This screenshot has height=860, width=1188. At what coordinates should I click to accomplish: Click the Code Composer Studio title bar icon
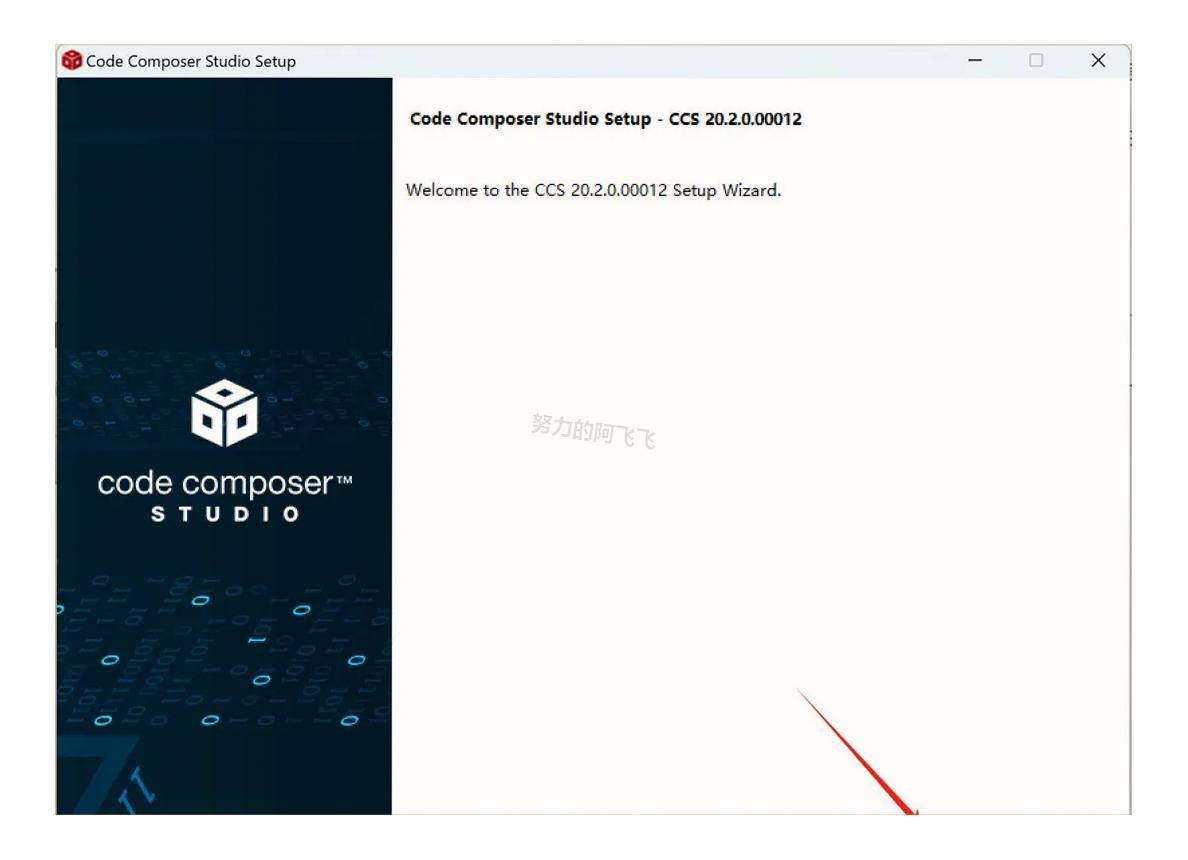pyautogui.click(x=71, y=61)
